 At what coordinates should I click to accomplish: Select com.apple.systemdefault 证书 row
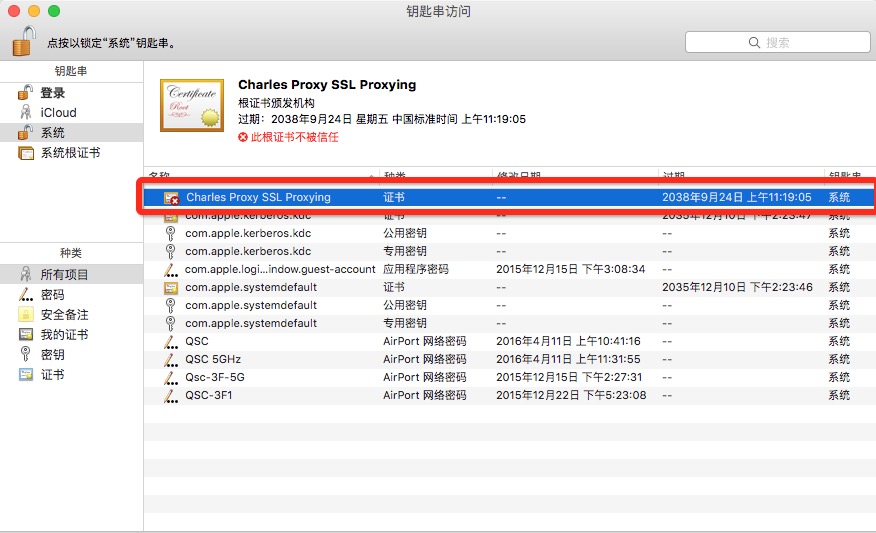pos(508,287)
